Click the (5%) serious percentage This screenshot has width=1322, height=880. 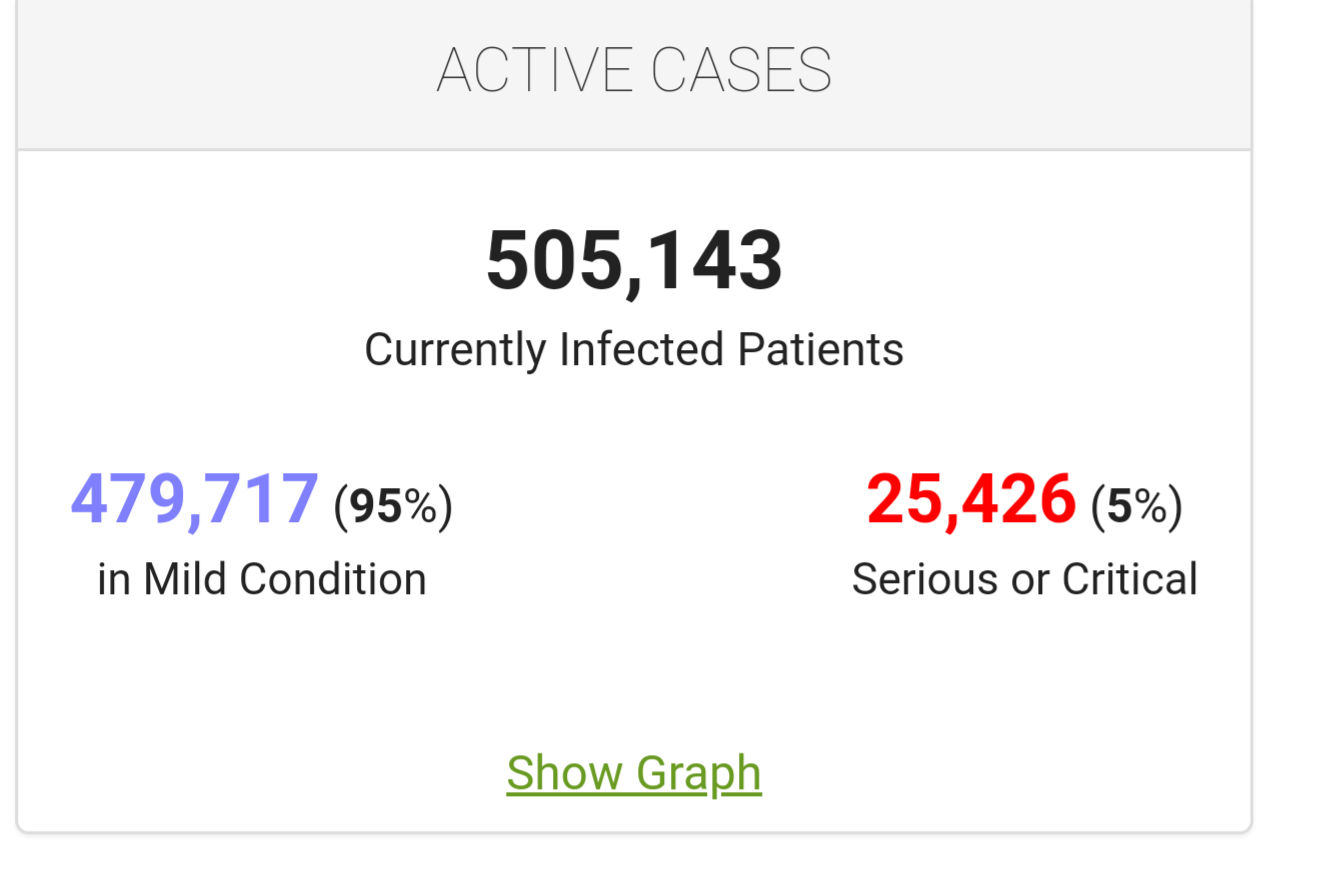[x=1136, y=505]
